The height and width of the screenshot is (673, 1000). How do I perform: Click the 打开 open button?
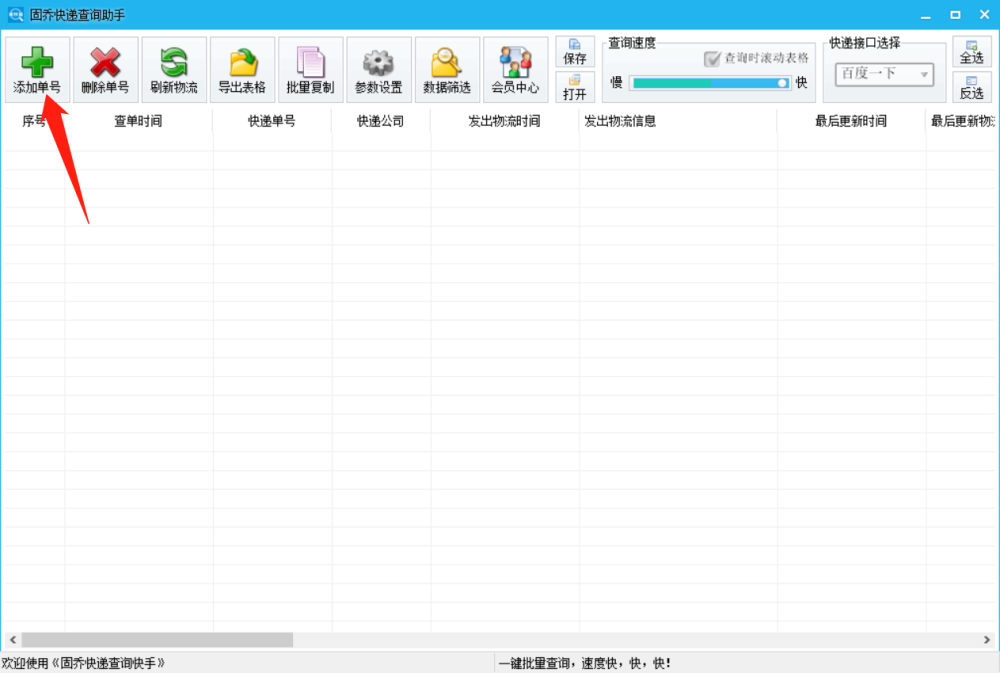[575, 87]
